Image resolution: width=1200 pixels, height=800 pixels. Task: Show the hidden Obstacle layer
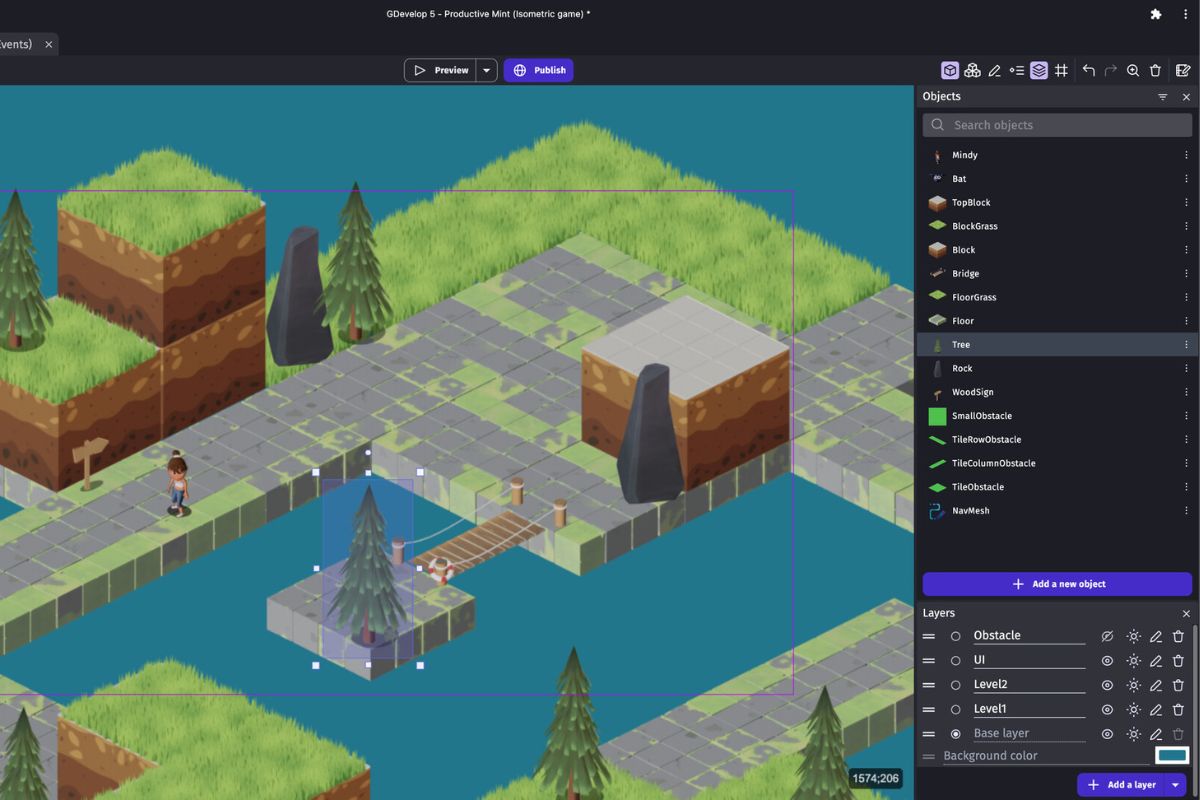1107,636
